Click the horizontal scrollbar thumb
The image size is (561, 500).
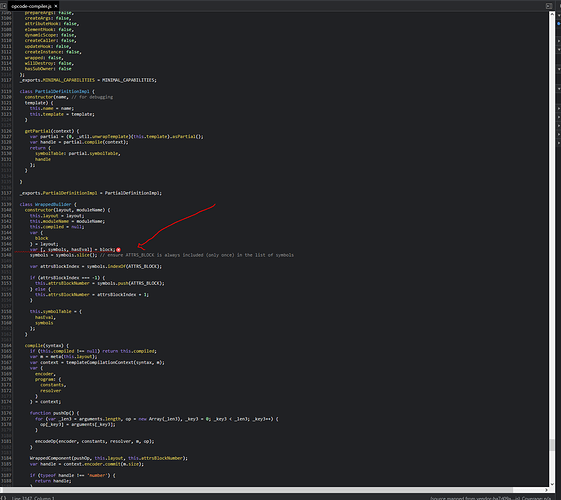258,490
